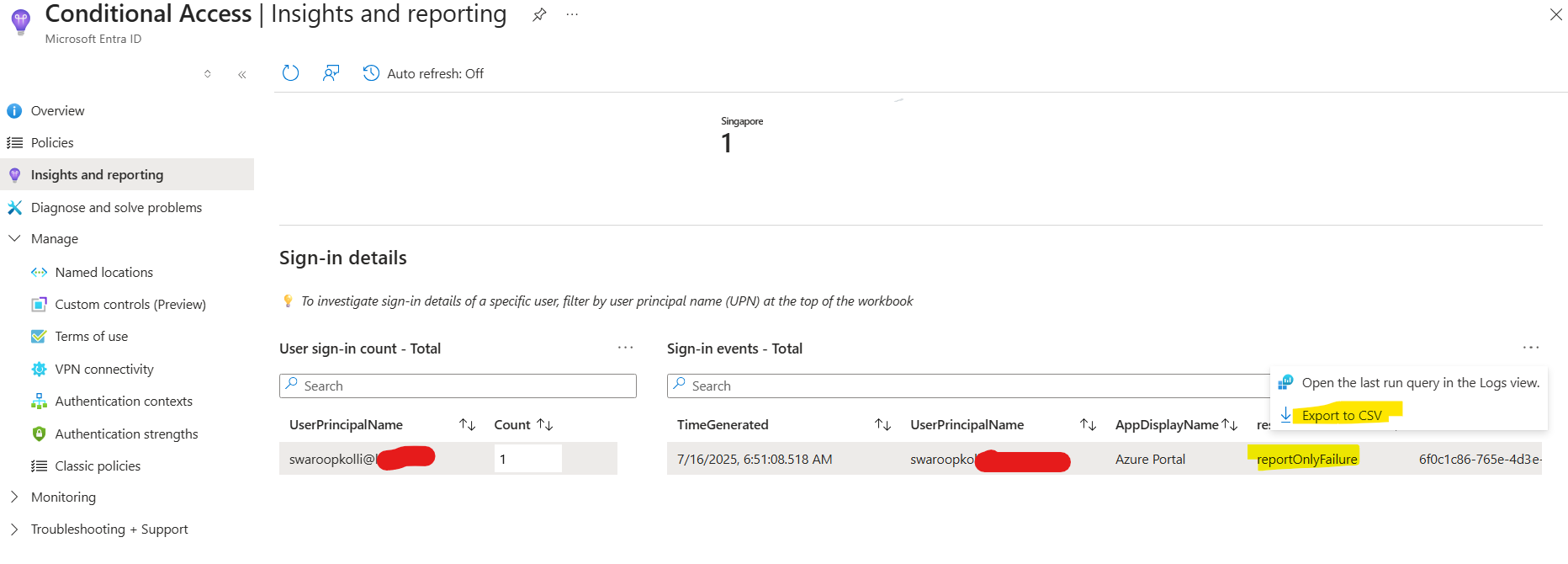Image resolution: width=1568 pixels, height=564 pixels.
Task: Click the feedback person icon in toolbar
Action: [x=331, y=73]
